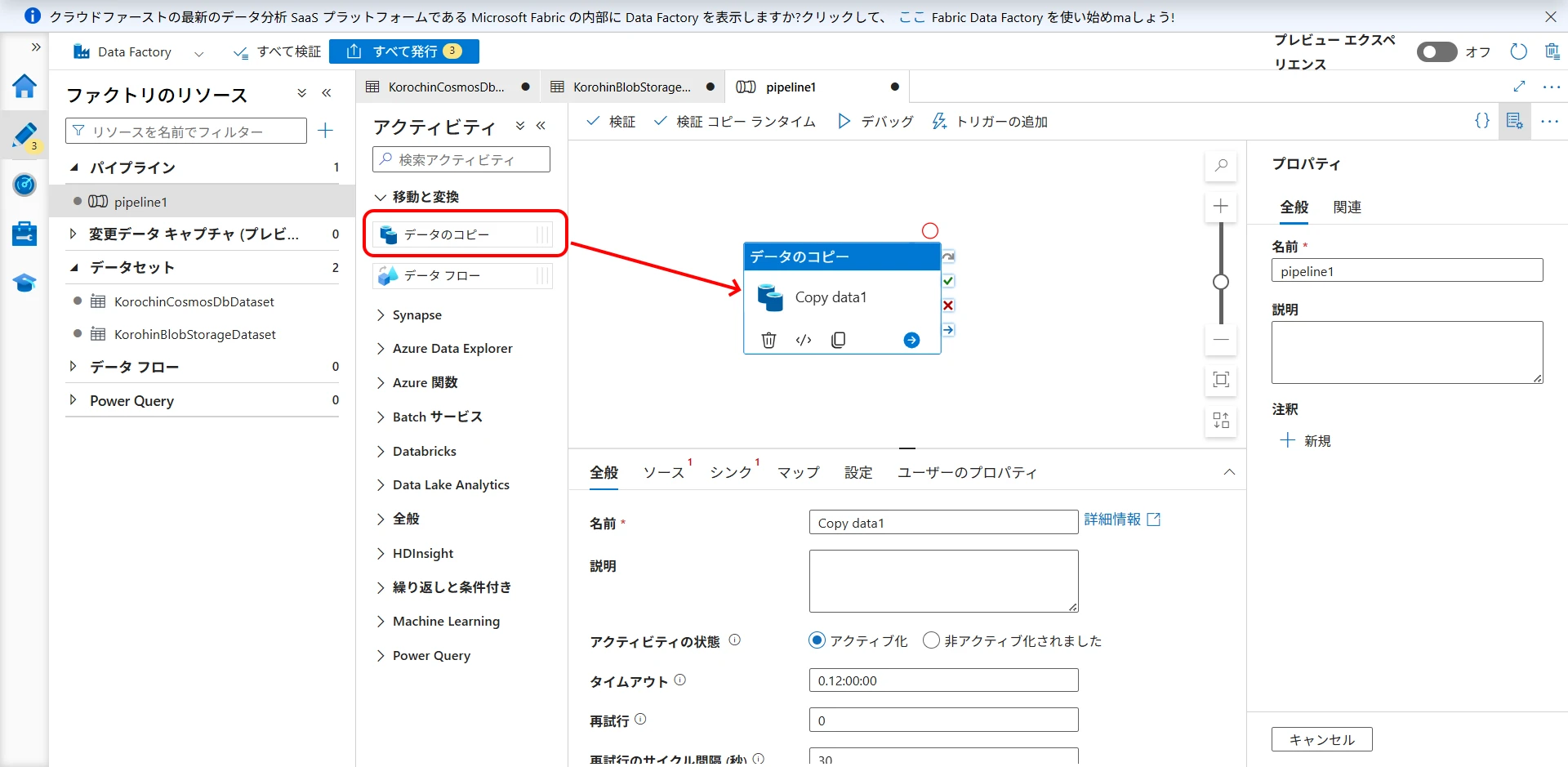Open pipeline JSON code view braces icon
This screenshot has height=767, width=1568.
click(x=1481, y=121)
